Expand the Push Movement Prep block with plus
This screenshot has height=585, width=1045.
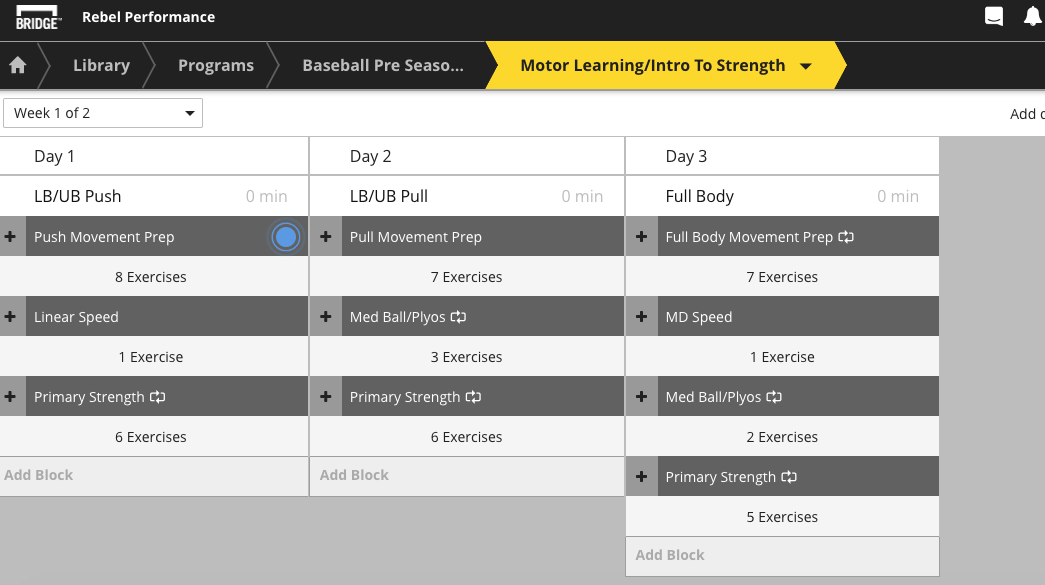[x=11, y=237]
